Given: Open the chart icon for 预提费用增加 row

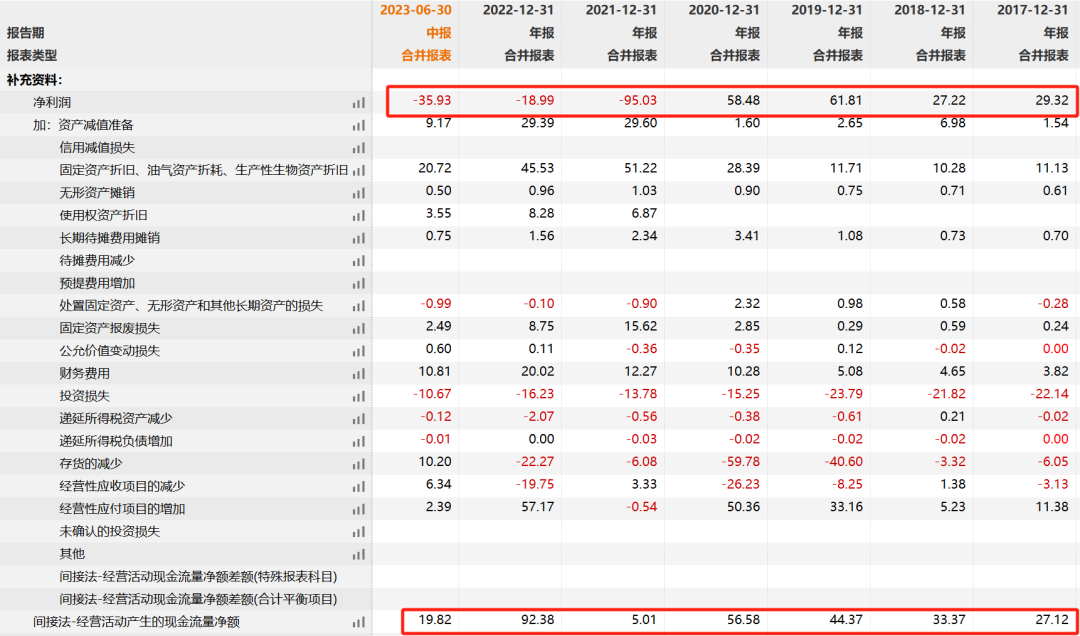Looking at the screenshot, I should [x=358, y=283].
